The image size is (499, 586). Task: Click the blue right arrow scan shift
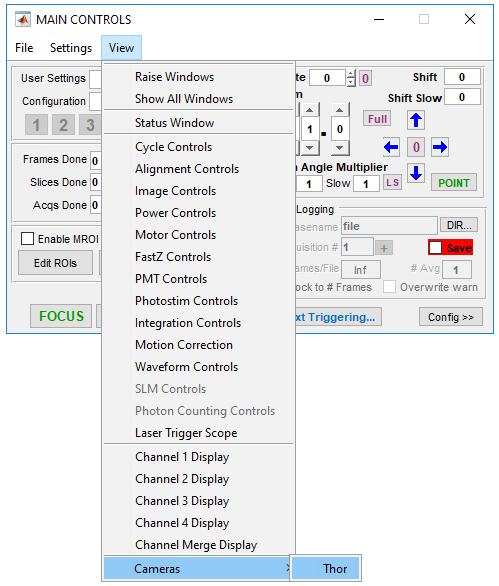click(440, 147)
